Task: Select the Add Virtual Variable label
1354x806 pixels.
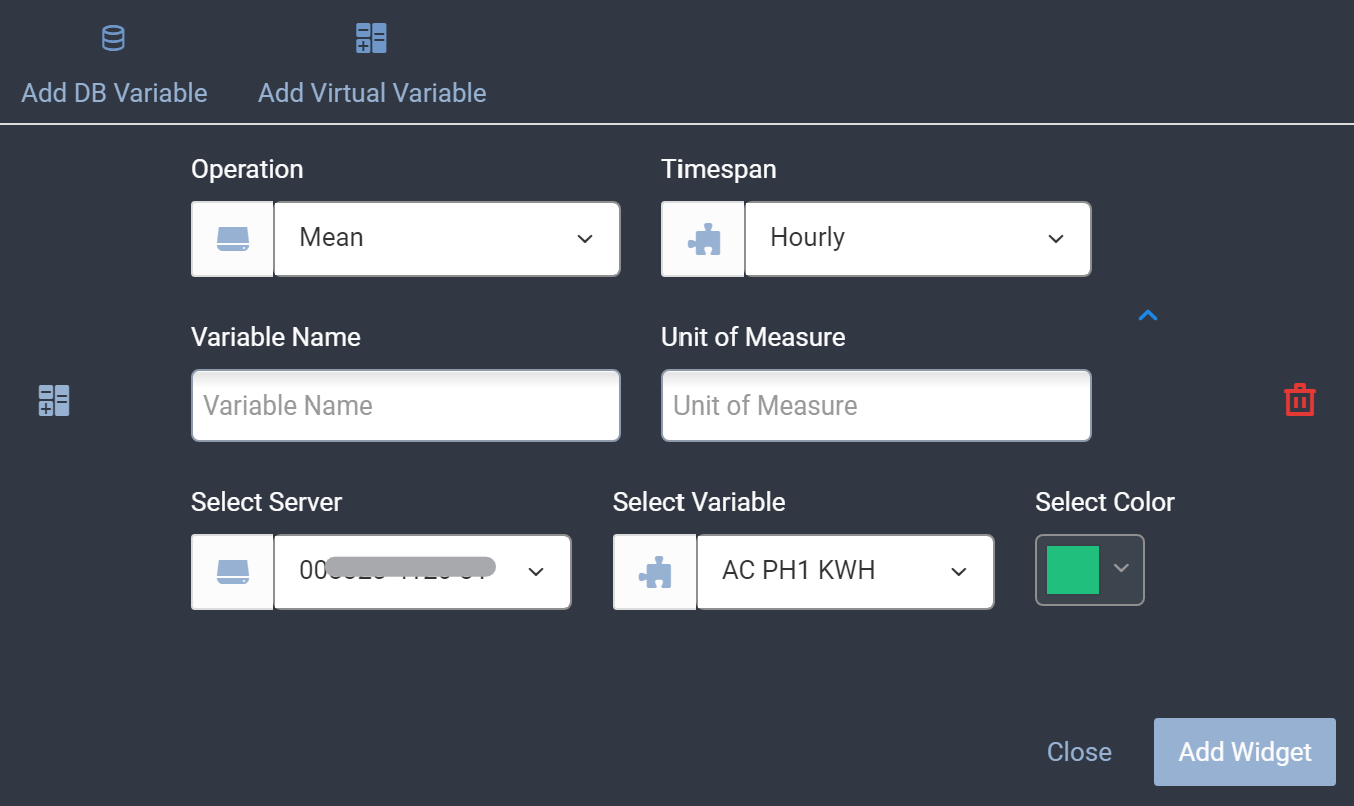Action: (x=372, y=93)
